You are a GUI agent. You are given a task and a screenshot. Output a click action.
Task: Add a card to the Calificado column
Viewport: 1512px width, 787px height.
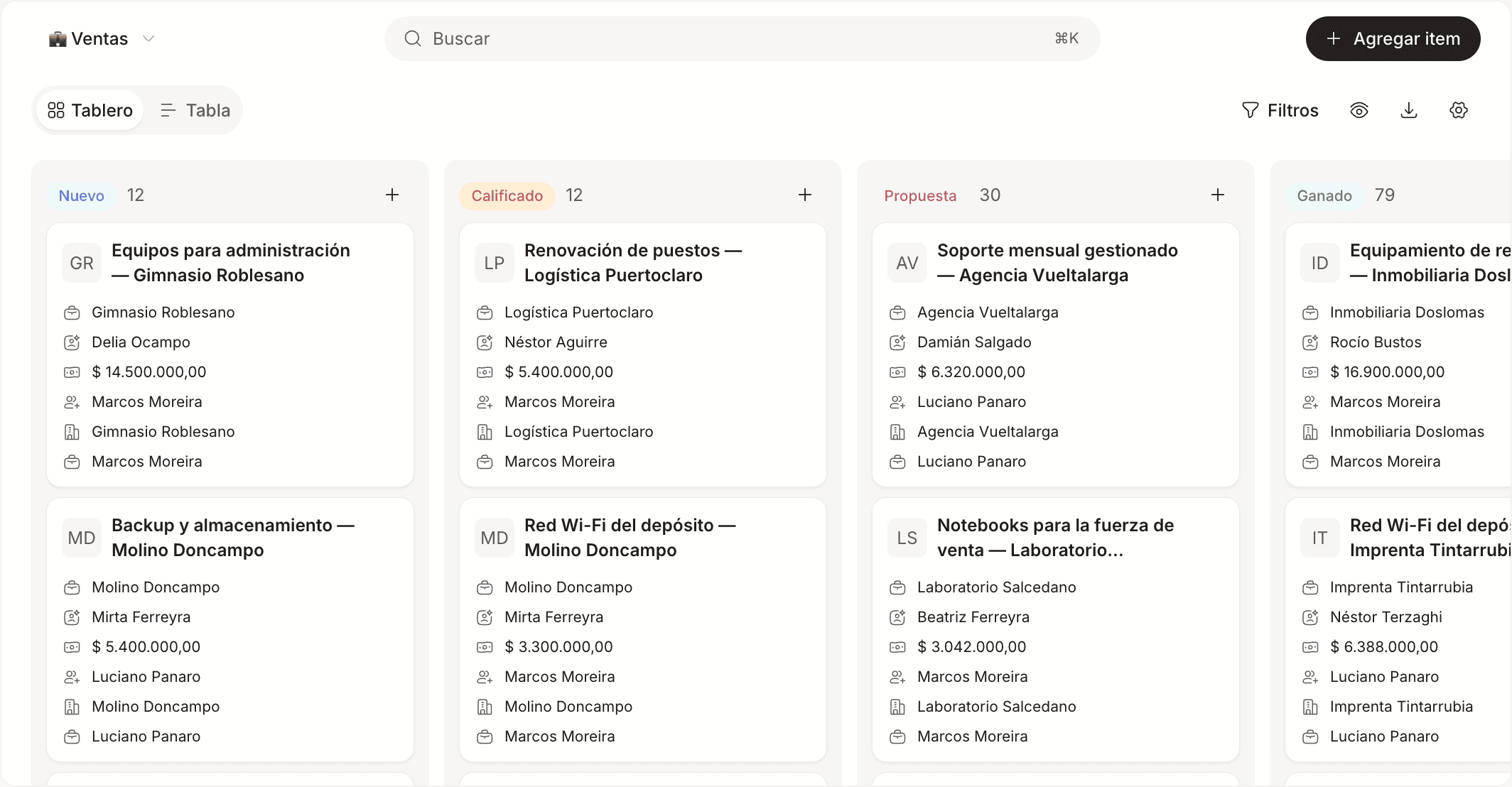pyautogui.click(x=805, y=195)
